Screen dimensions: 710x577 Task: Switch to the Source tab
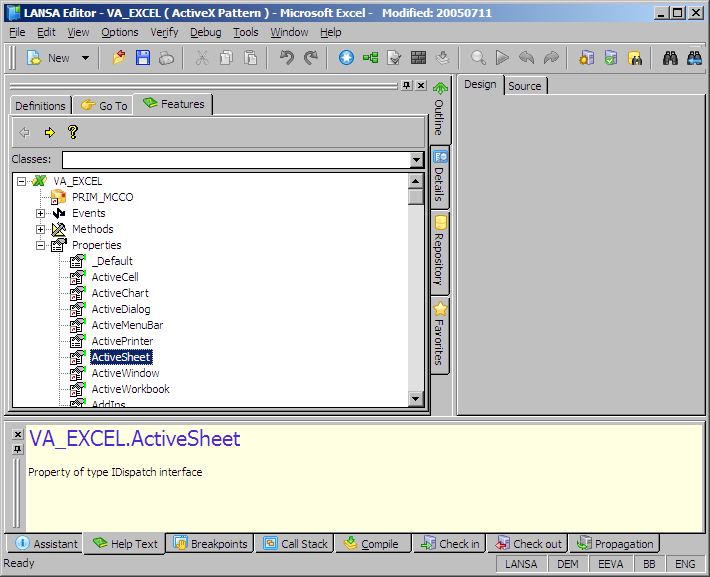click(524, 86)
